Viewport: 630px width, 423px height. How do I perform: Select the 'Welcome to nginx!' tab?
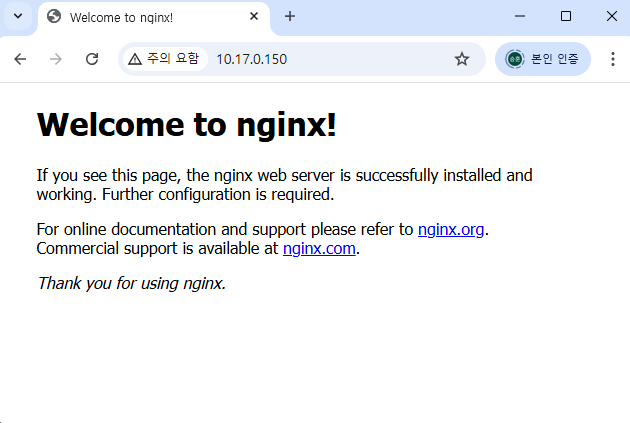click(x=153, y=18)
